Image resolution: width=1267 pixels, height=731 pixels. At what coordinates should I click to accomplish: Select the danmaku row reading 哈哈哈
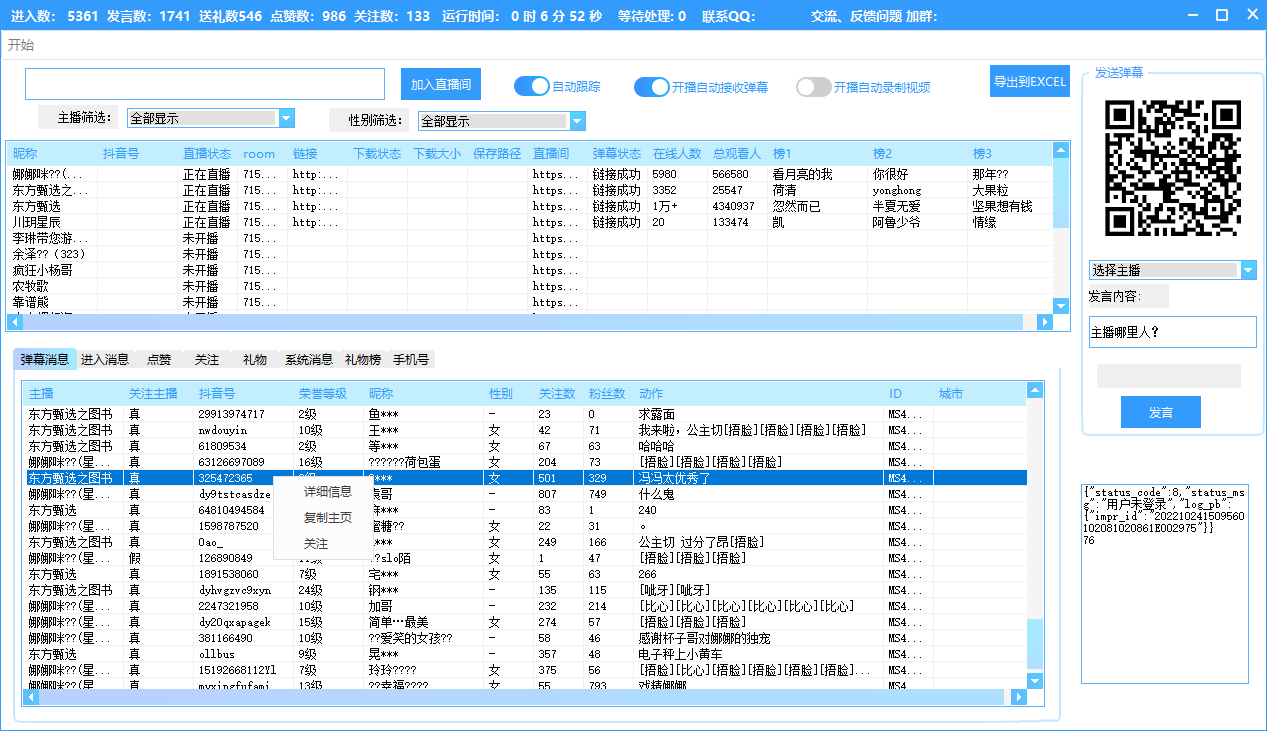tap(525, 446)
